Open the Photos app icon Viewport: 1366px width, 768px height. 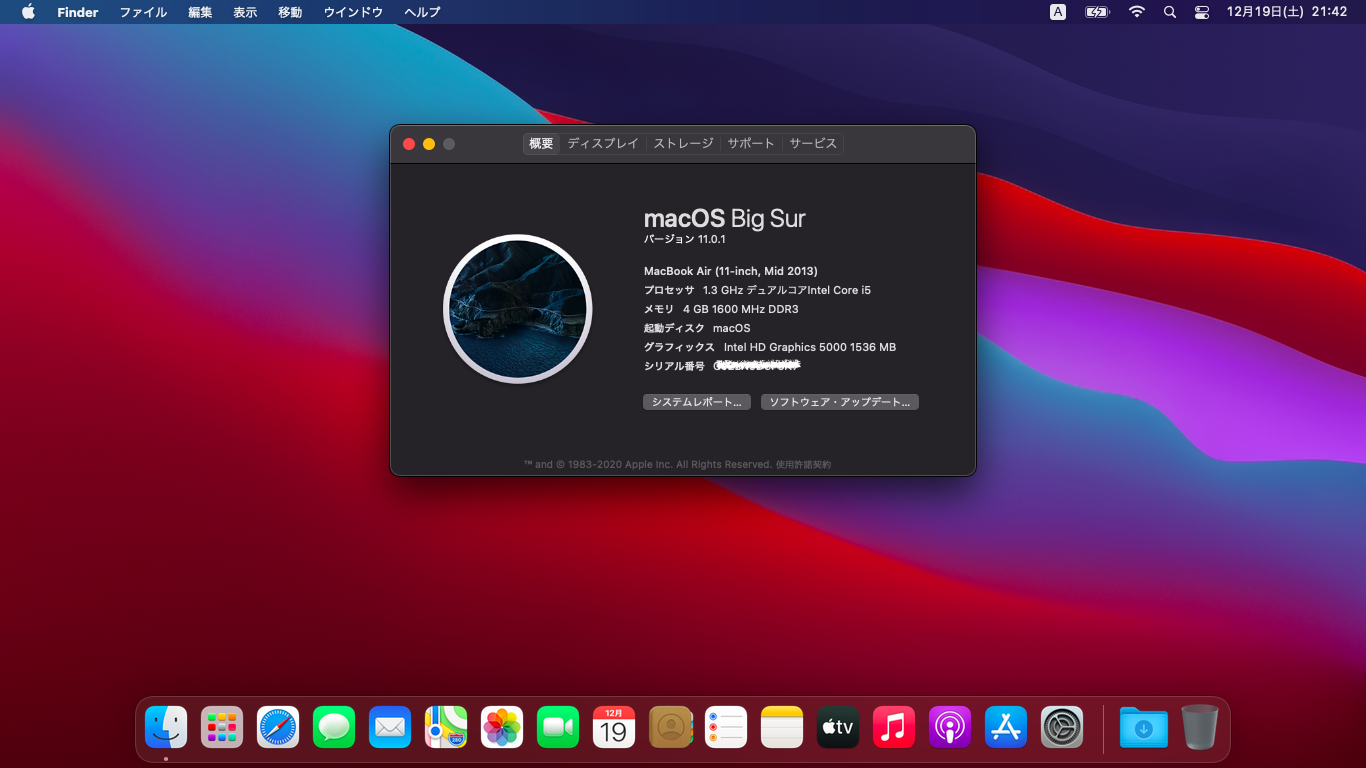coord(502,727)
